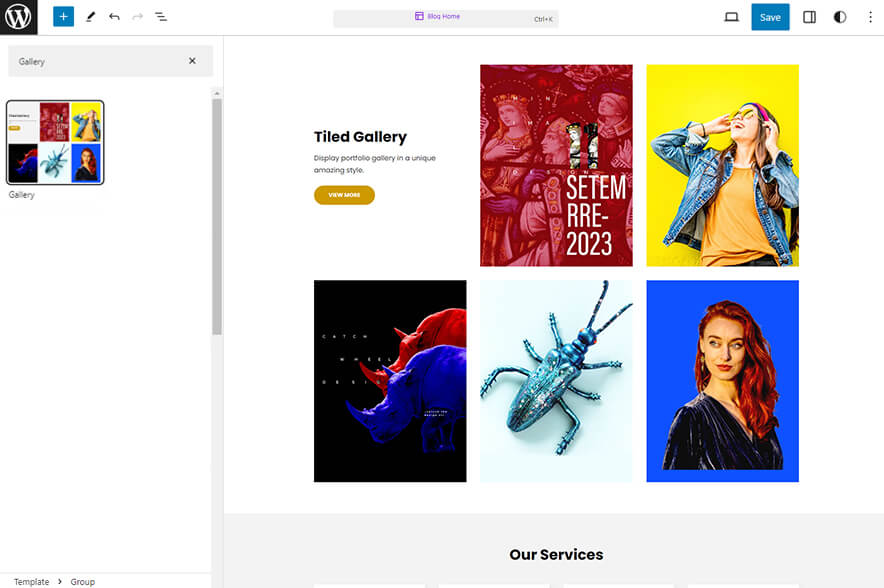884x588 pixels.
Task: Clear the Gallery search field
Action: [x=192, y=61]
